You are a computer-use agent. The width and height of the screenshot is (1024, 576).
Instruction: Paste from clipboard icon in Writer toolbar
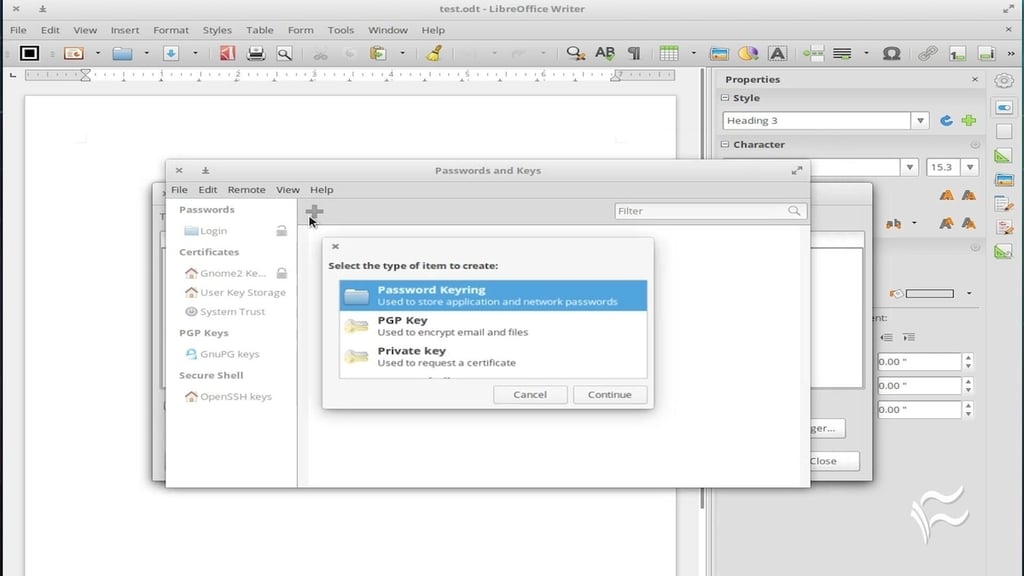click(x=378, y=54)
